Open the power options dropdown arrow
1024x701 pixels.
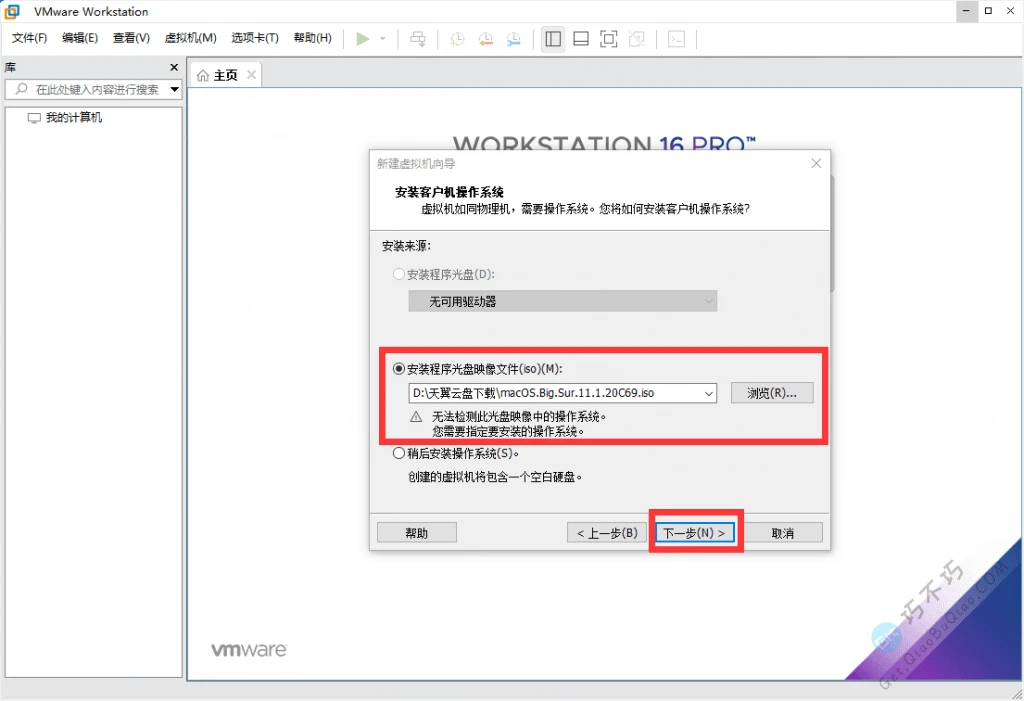[x=383, y=39]
